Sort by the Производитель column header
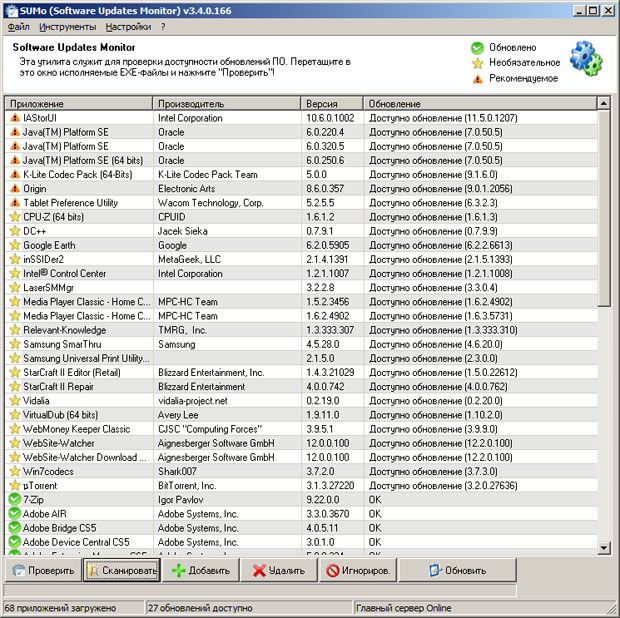620x618 pixels. click(227, 104)
